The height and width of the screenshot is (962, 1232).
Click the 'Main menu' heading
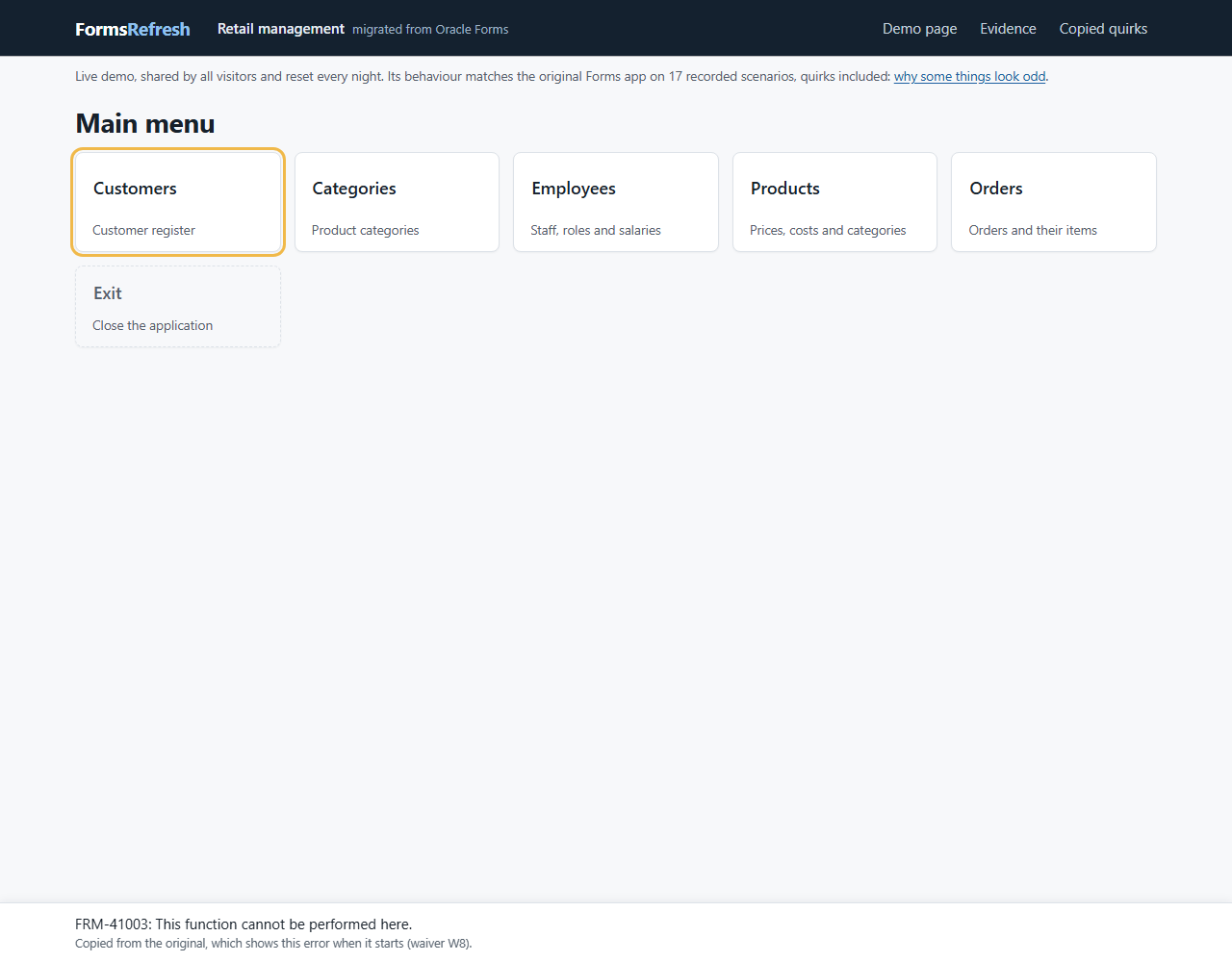(x=145, y=124)
